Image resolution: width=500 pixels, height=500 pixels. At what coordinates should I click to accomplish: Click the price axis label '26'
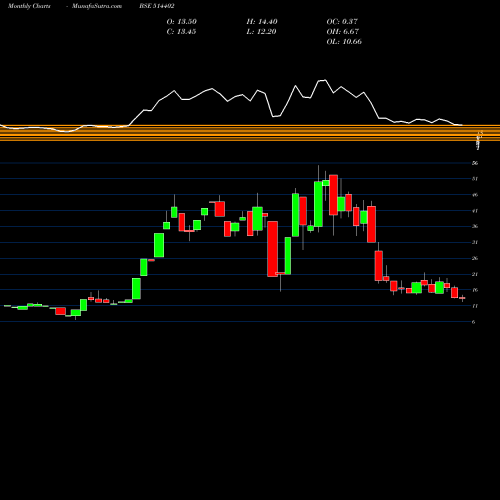point(475,258)
